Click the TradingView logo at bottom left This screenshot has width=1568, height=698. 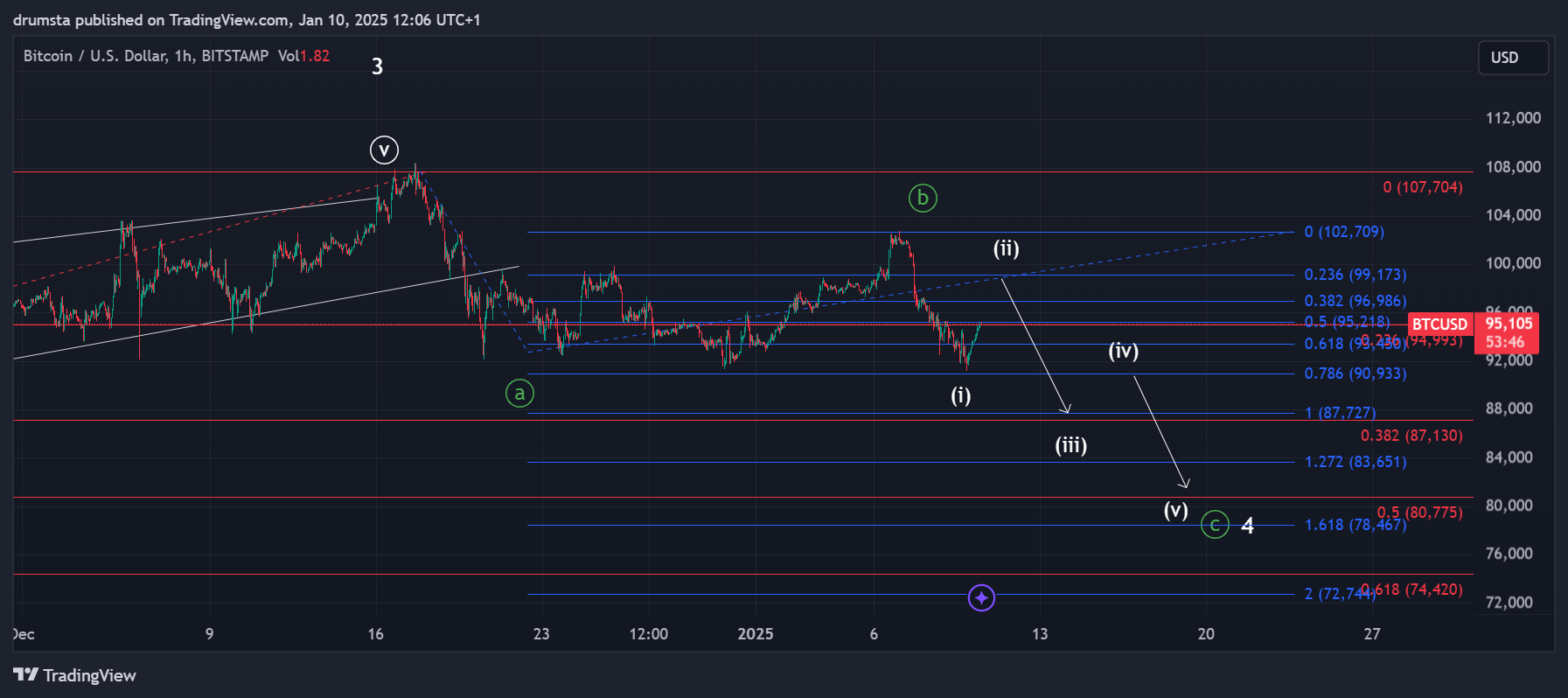point(74,675)
